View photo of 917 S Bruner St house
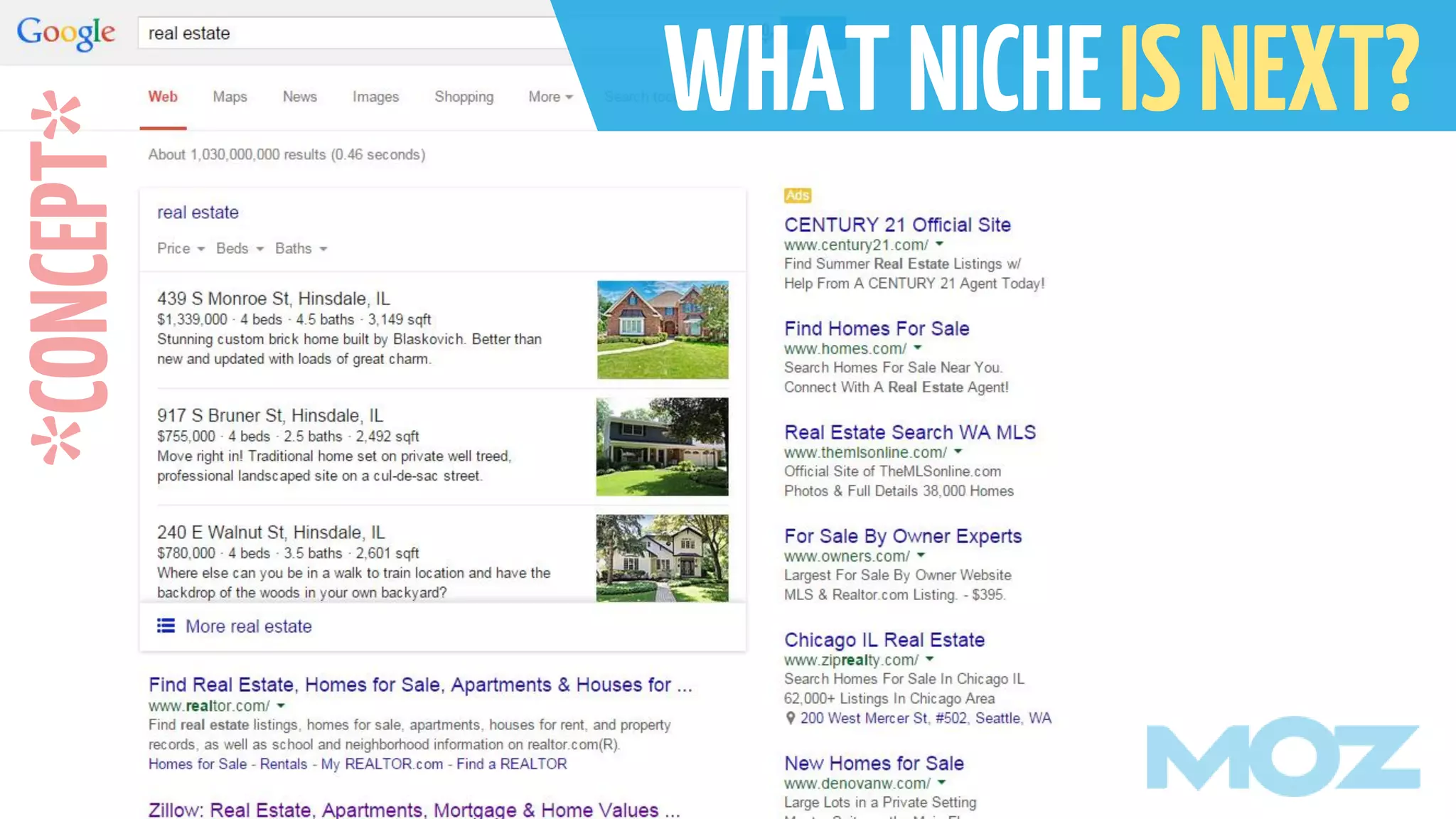 click(x=663, y=446)
